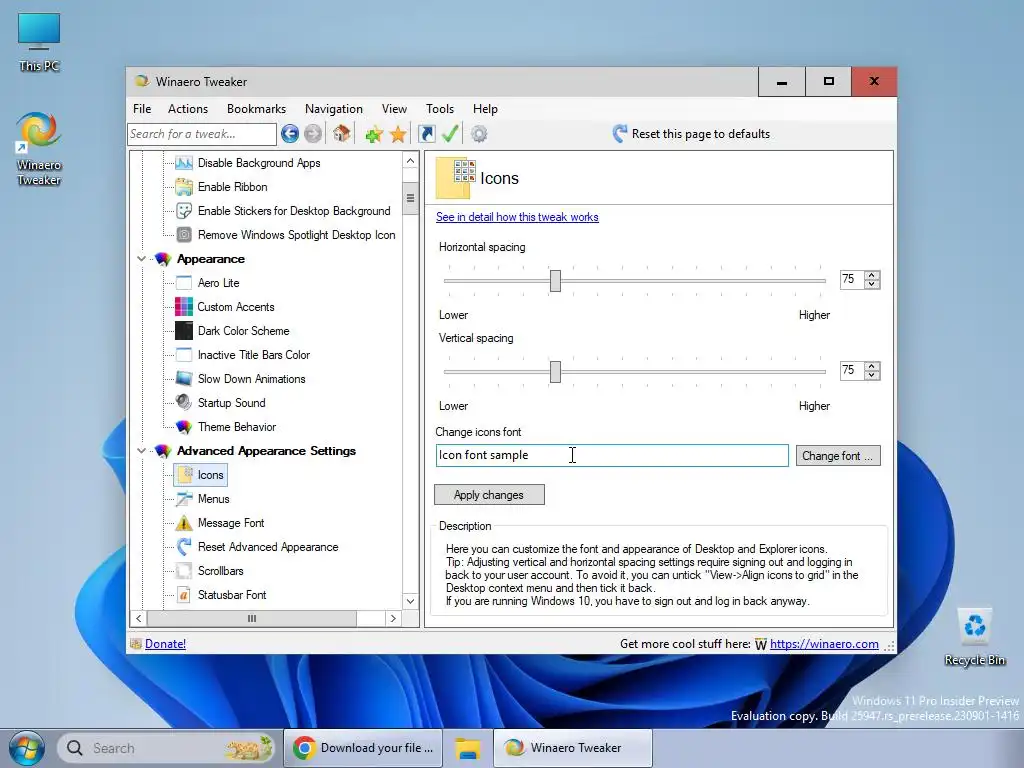The width and height of the screenshot is (1024, 768).
Task: Add bookmark with green plus star icon
Action: [374, 135]
